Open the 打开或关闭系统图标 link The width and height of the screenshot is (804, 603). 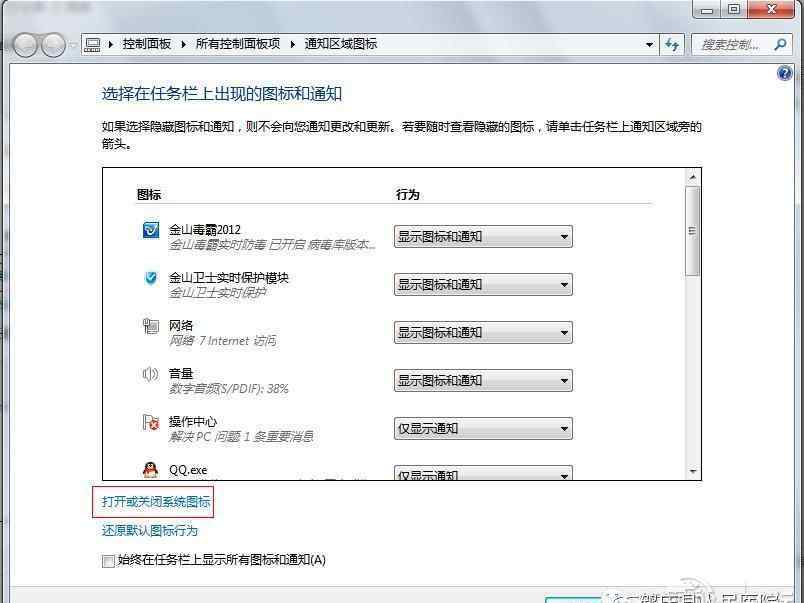[x=156, y=501]
